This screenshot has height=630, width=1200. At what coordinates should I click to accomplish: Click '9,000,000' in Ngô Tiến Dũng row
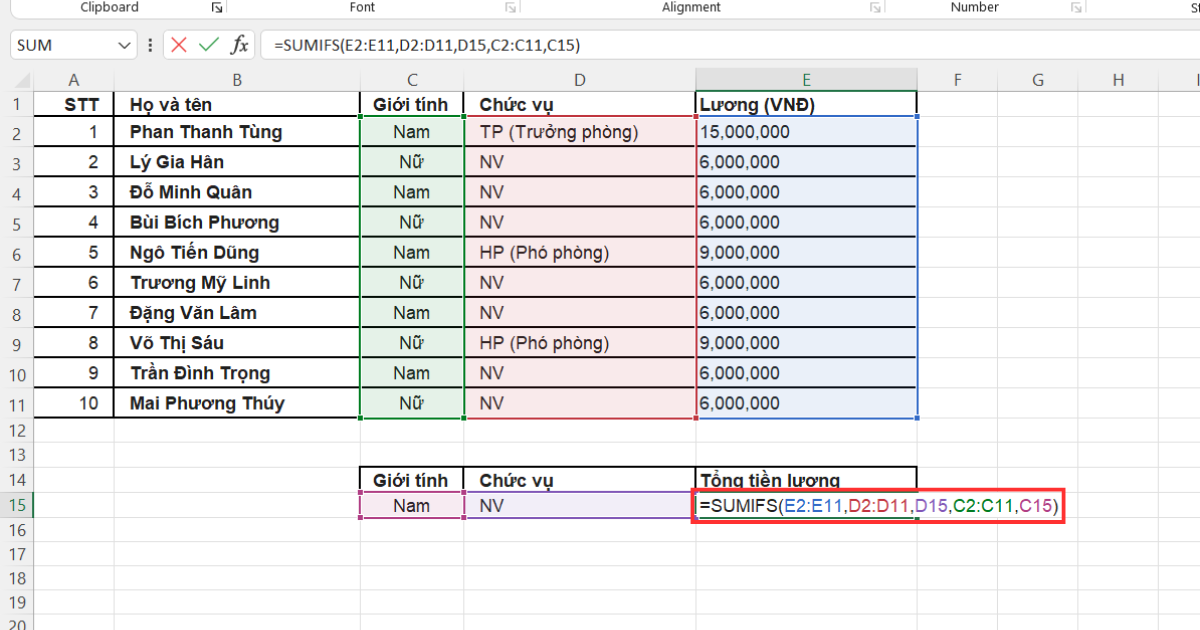807,252
